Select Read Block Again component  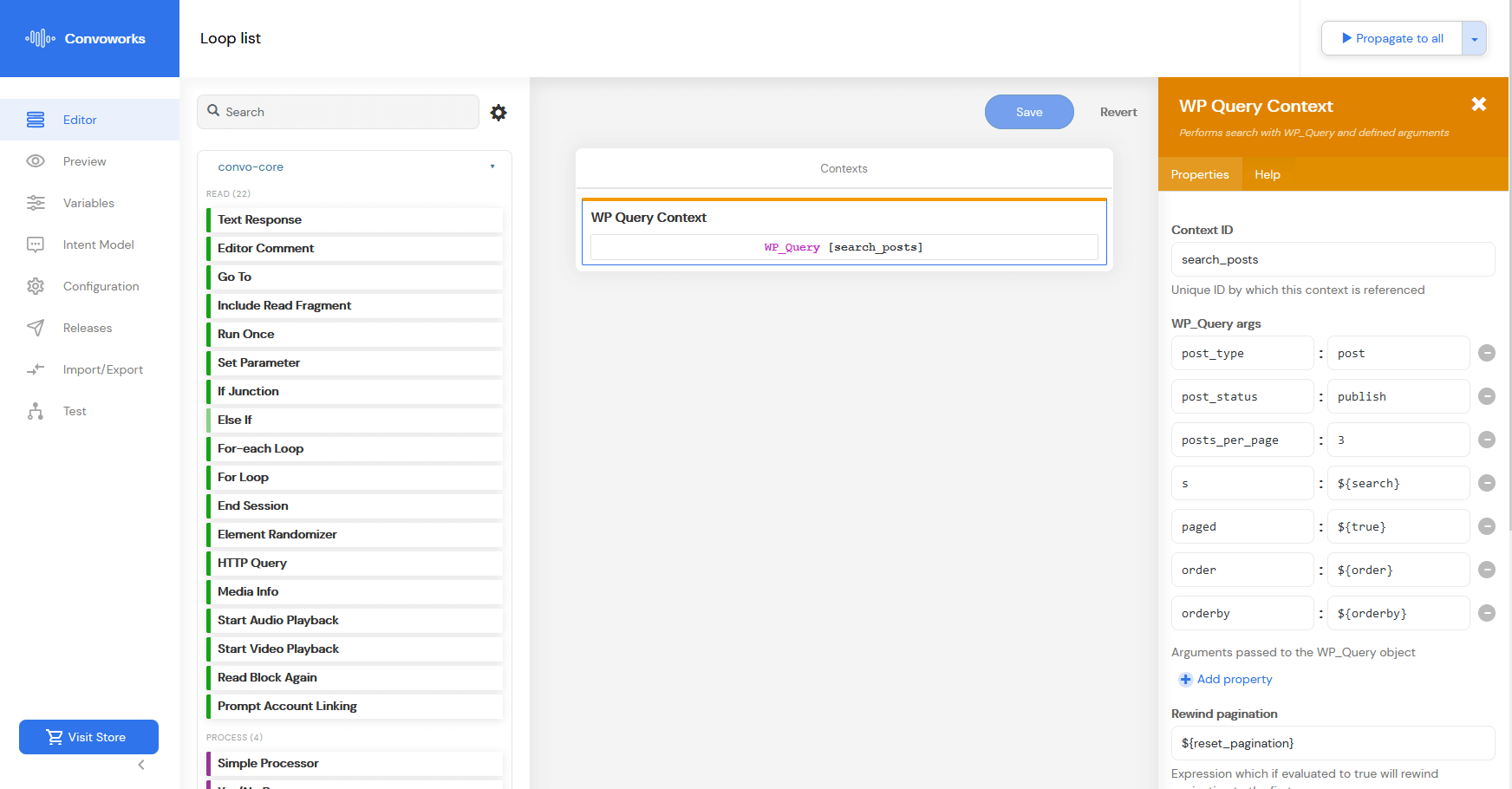point(355,677)
